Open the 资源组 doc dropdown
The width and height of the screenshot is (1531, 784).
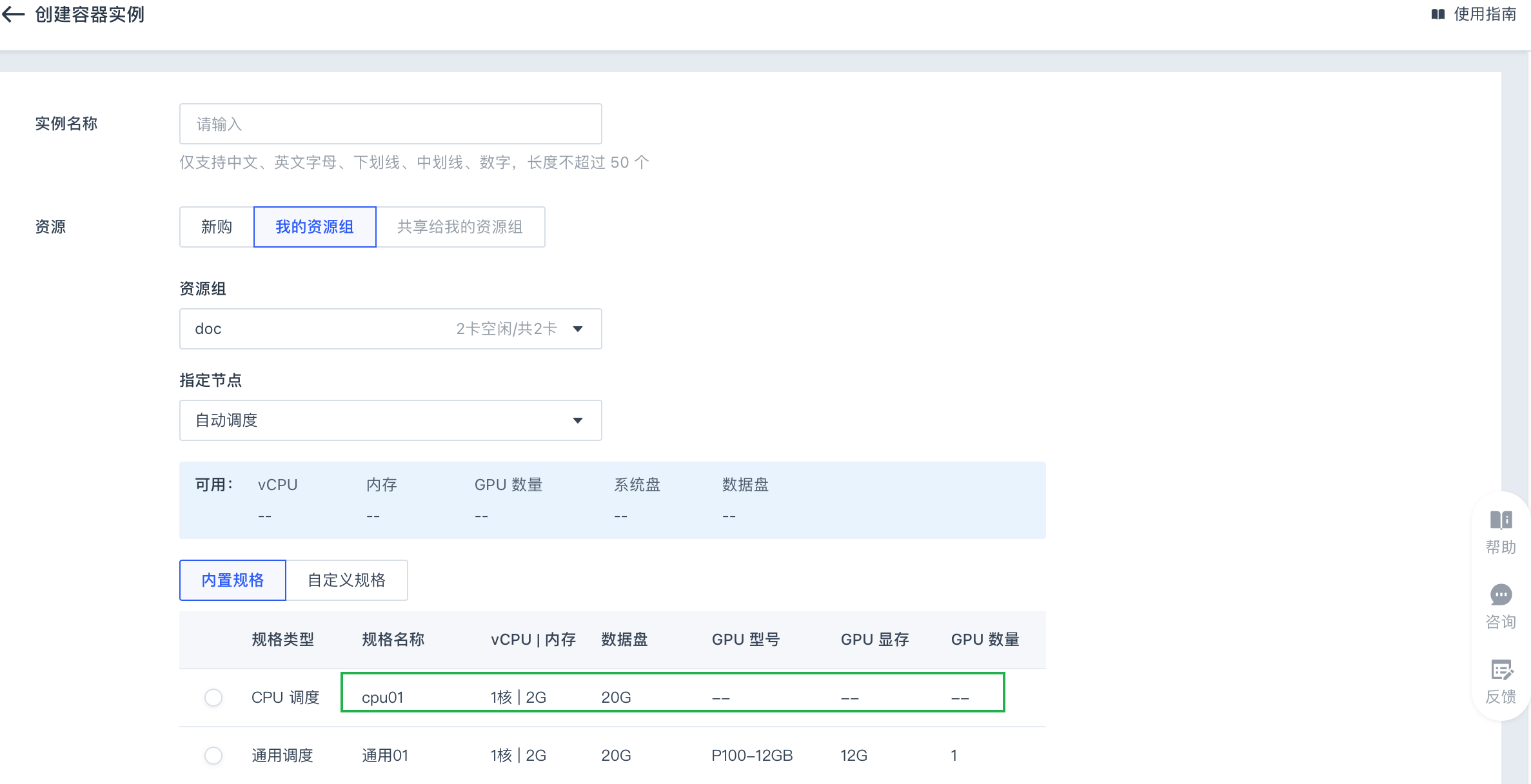click(391, 329)
